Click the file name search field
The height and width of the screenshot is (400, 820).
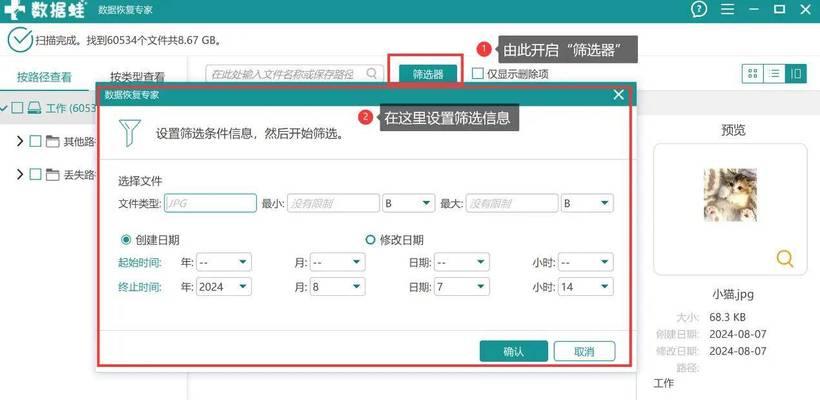(x=292, y=74)
